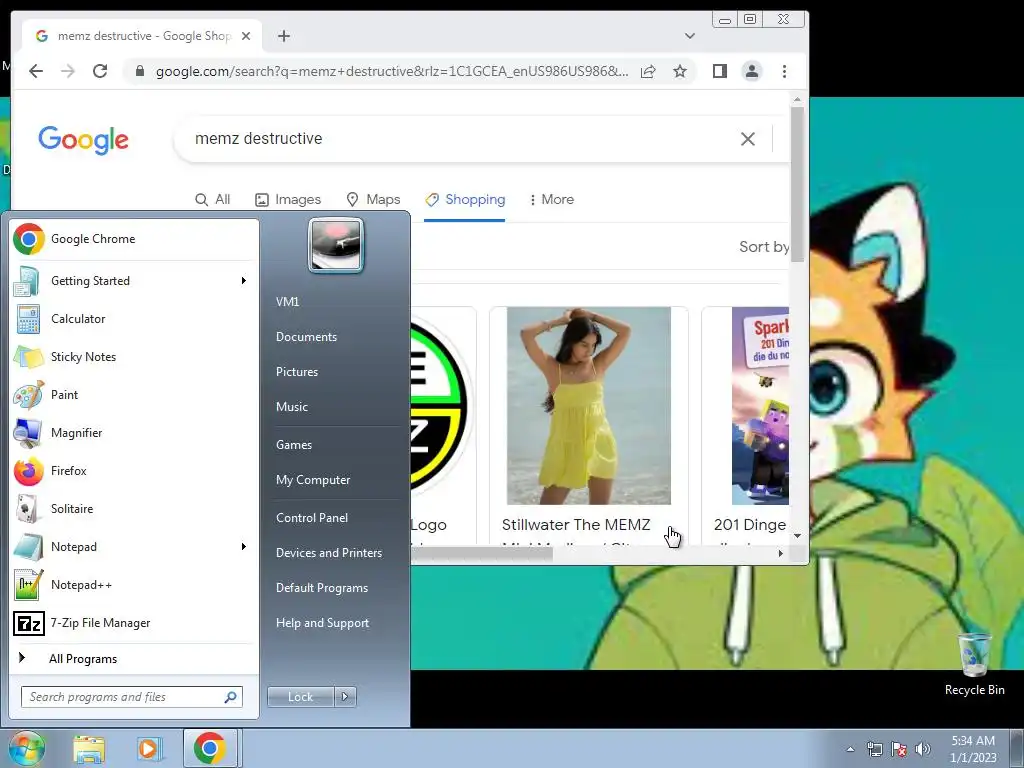Go back in Chrome

pyautogui.click(x=36, y=71)
